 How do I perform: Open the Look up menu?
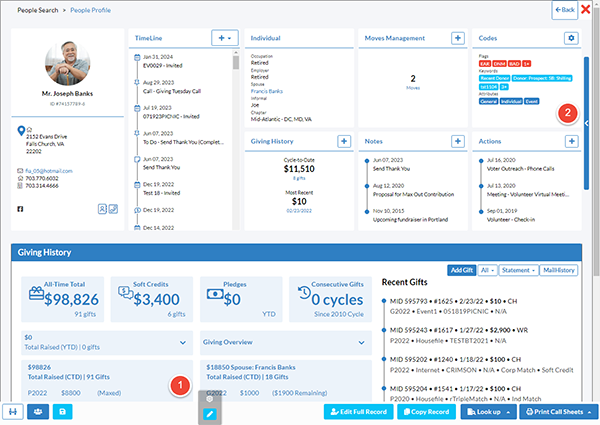488,412
